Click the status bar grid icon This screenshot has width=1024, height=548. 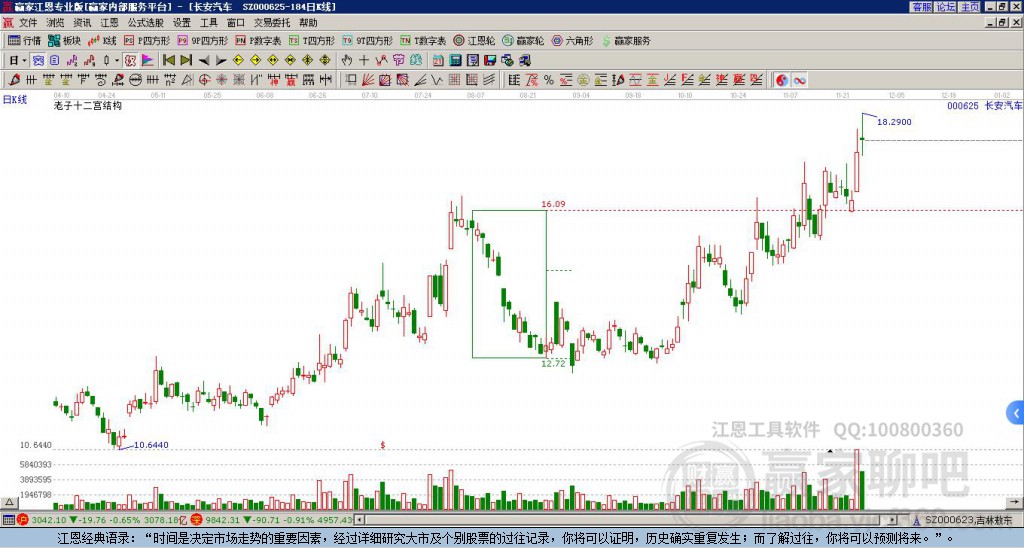pos(8,520)
